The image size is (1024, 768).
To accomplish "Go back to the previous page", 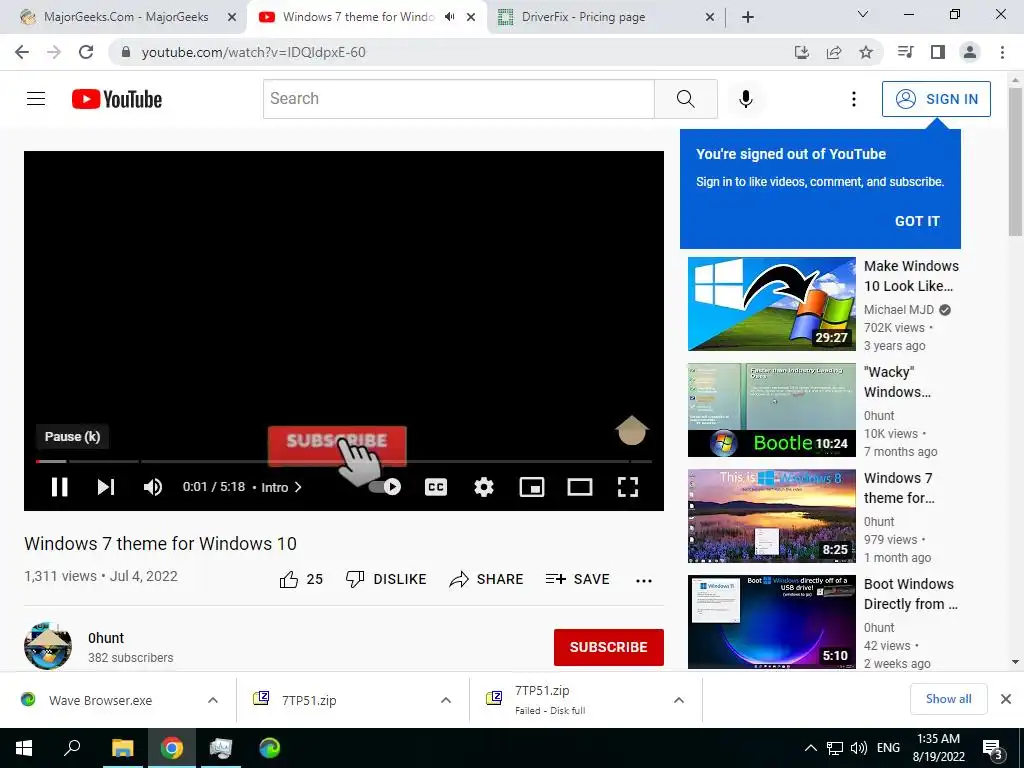I will point(22,52).
